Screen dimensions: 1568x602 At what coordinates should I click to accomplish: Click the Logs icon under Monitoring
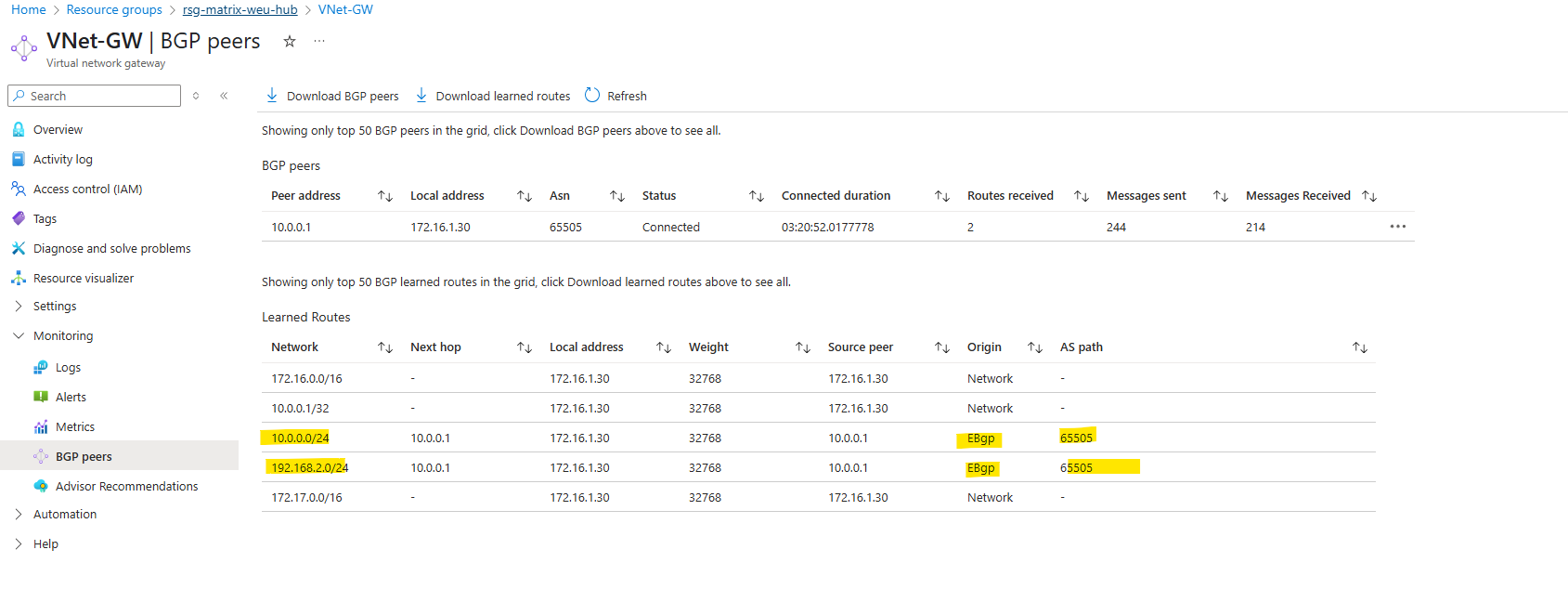pyautogui.click(x=41, y=367)
